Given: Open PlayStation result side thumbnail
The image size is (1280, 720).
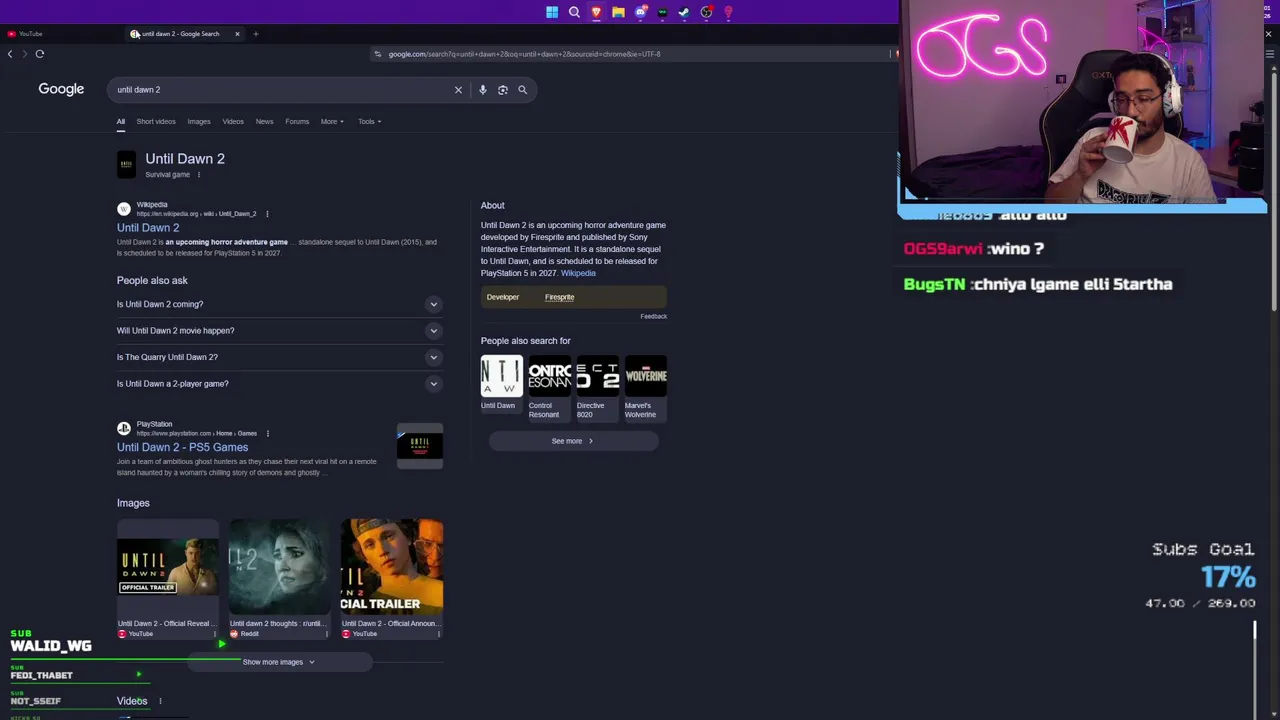Looking at the screenshot, I should pyautogui.click(x=420, y=444).
